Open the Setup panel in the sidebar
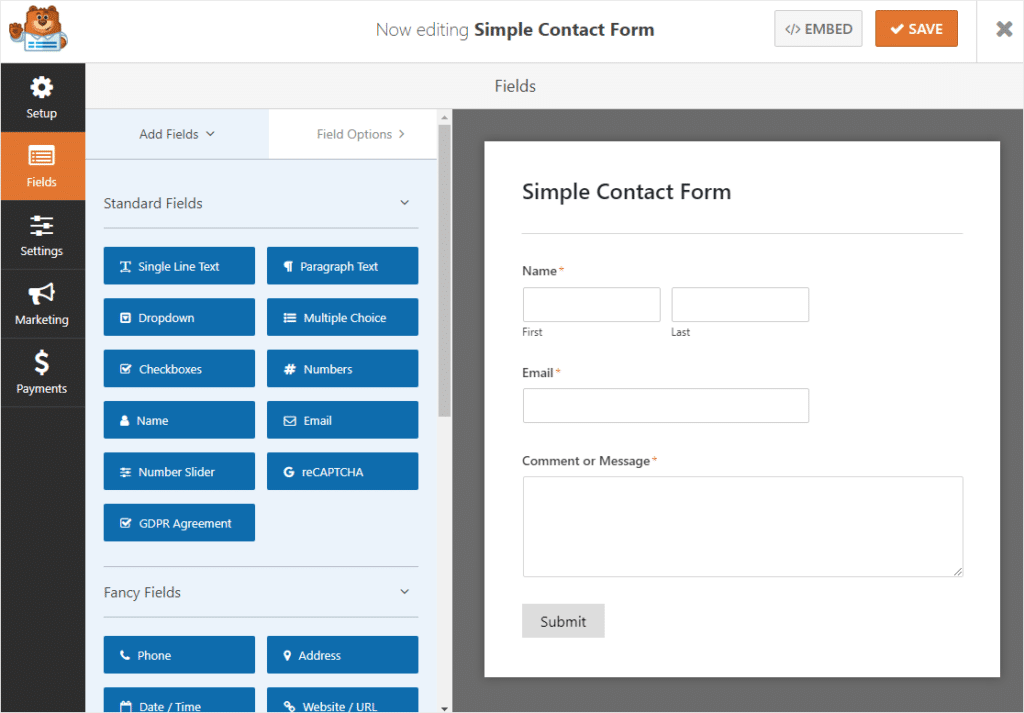This screenshot has height=713, width=1024. tap(42, 97)
